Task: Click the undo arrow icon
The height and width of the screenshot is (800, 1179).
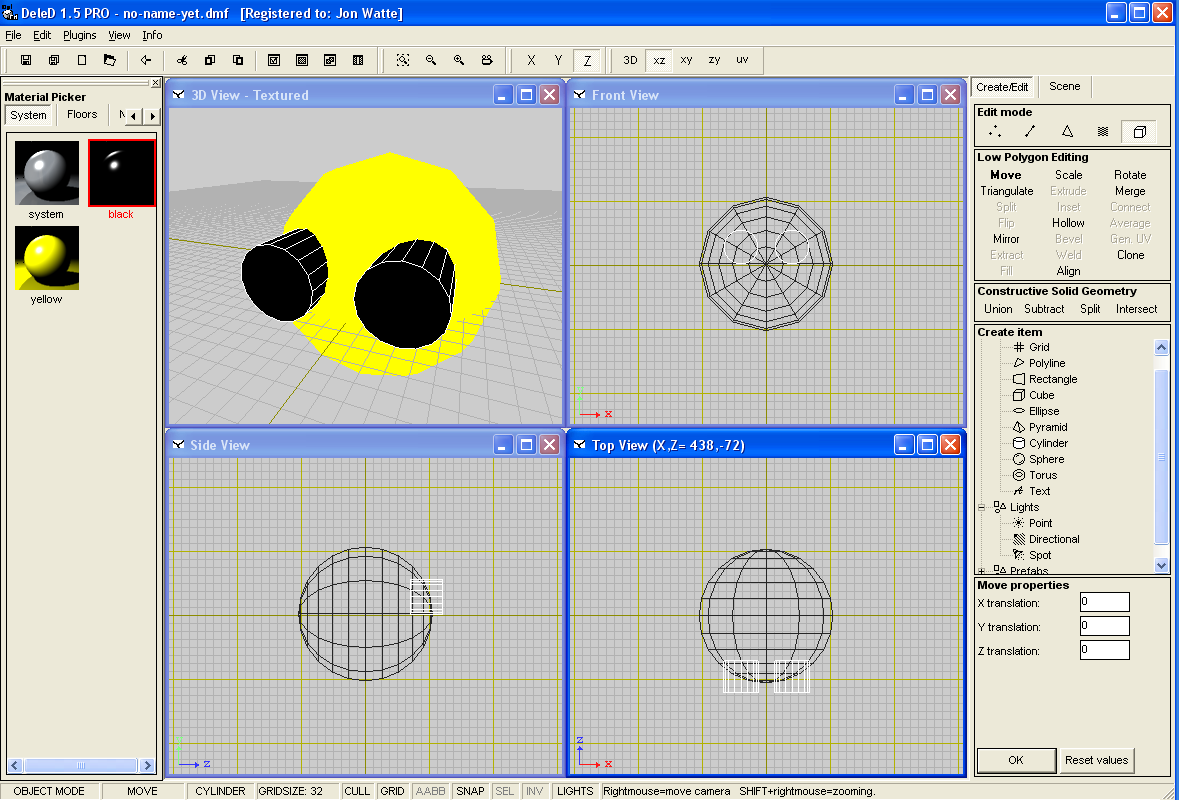Action: tap(146, 60)
